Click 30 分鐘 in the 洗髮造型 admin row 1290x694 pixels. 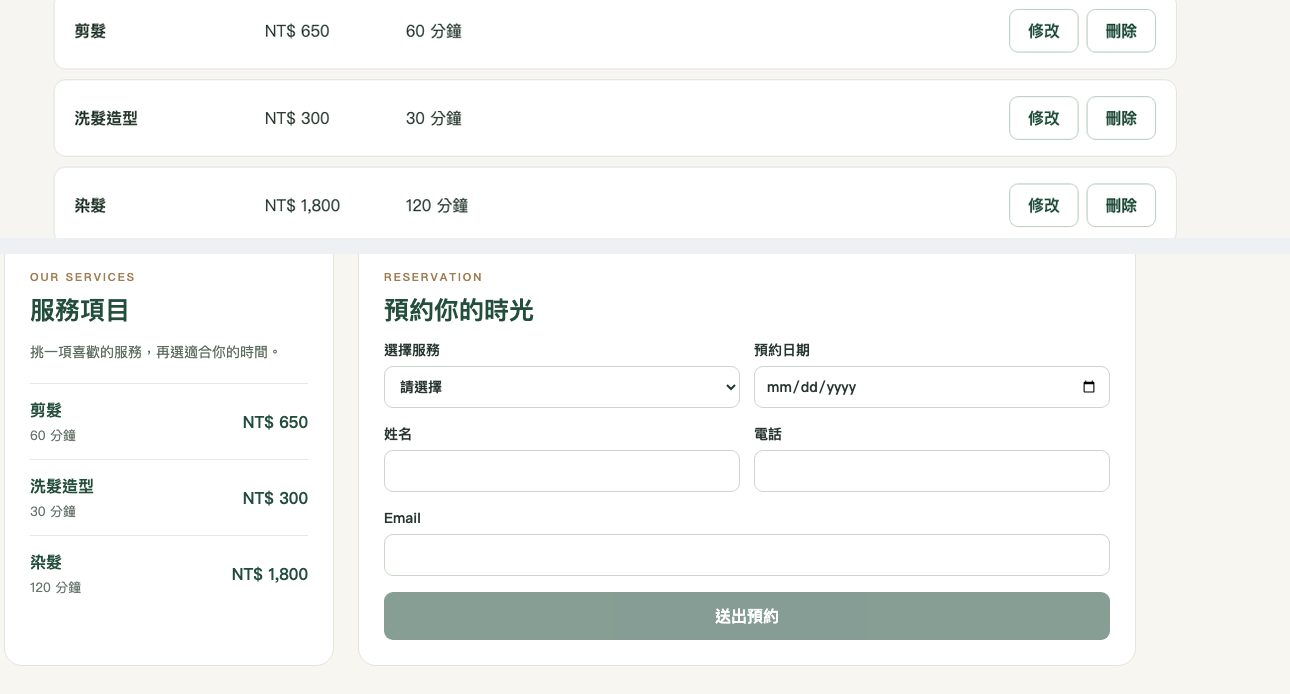pos(434,118)
